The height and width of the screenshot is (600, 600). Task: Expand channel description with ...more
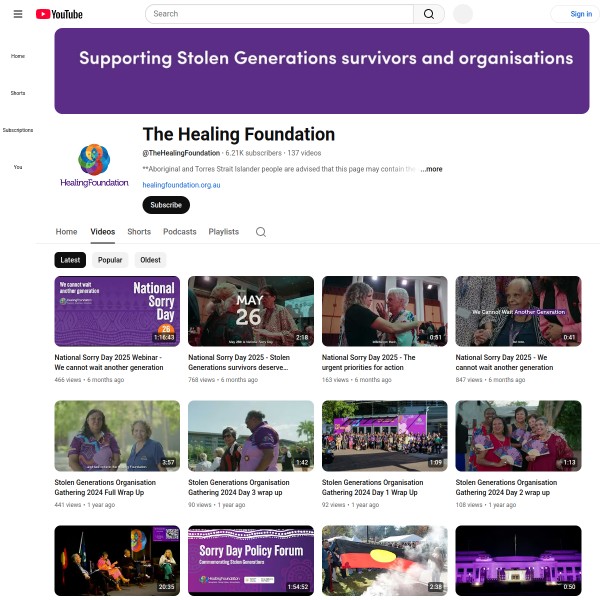431,169
